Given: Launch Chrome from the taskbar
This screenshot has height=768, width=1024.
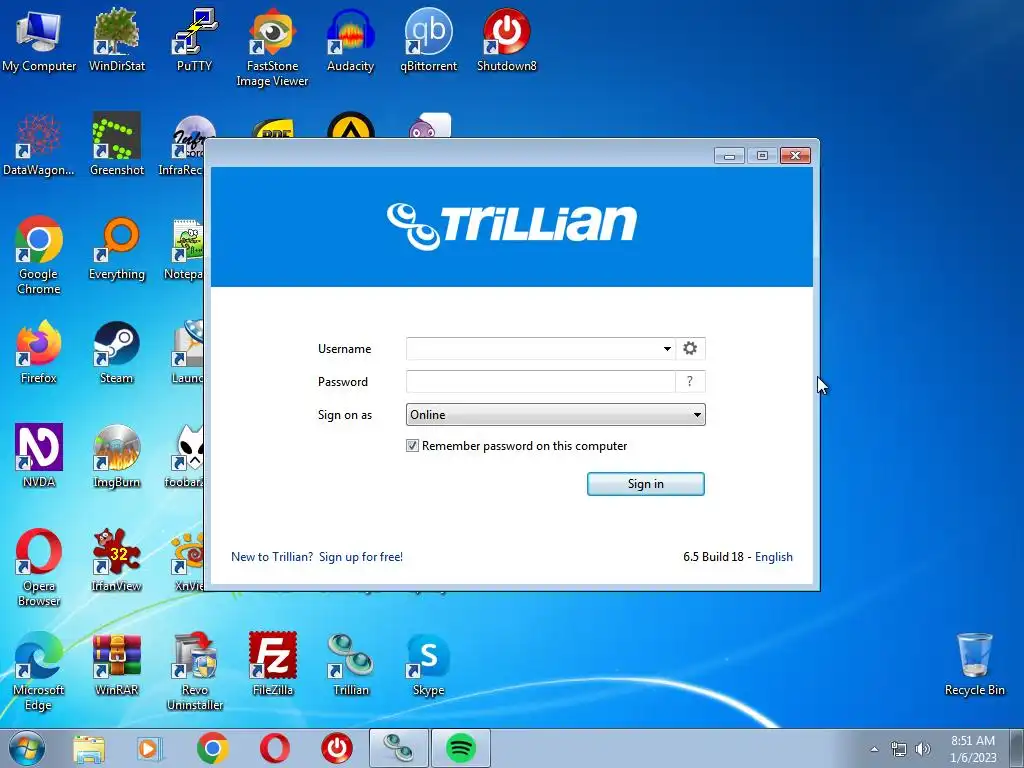Looking at the screenshot, I should pyautogui.click(x=213, y=748).
